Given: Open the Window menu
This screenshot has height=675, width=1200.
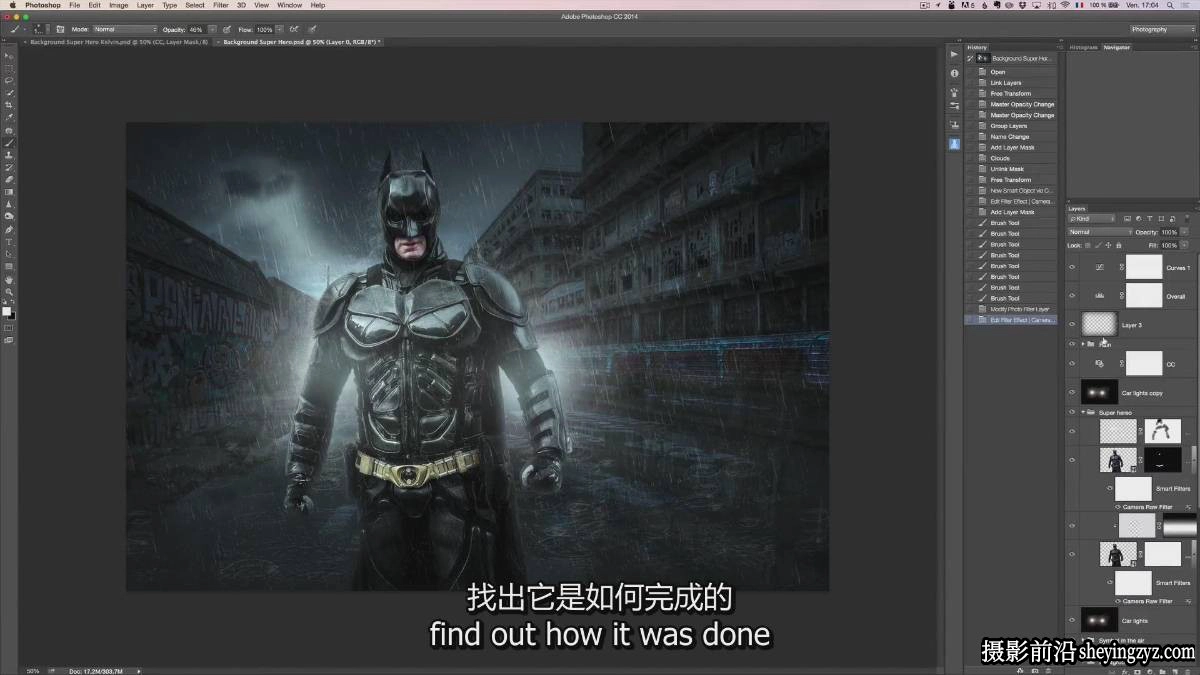Looking at the screenshot, I should coord(290,5).
